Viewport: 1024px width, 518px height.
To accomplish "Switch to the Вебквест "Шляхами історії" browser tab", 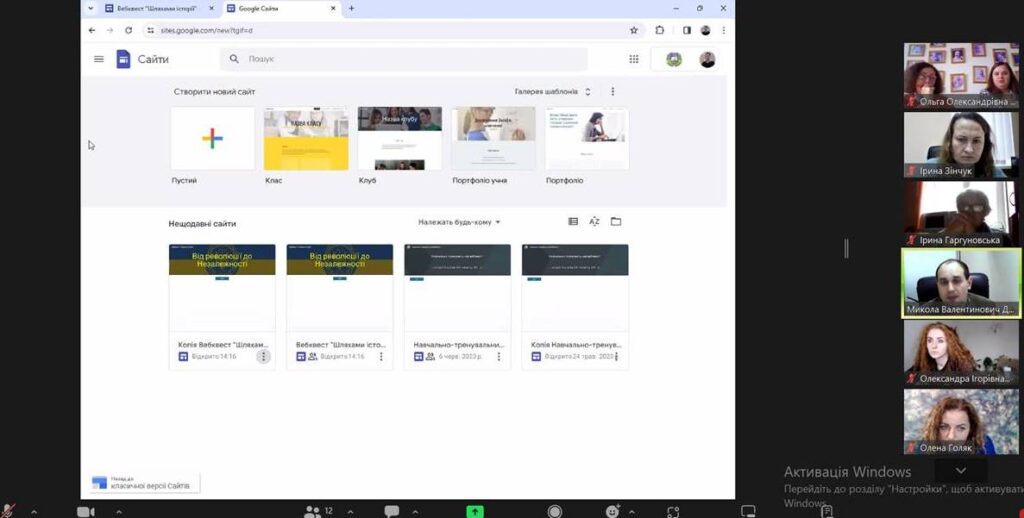I will [x=155, y=8].
